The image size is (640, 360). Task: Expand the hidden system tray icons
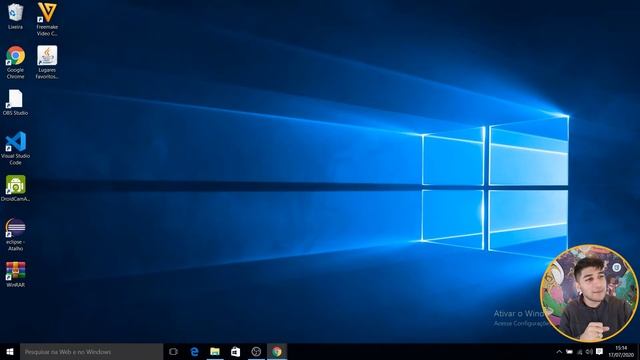559,352
